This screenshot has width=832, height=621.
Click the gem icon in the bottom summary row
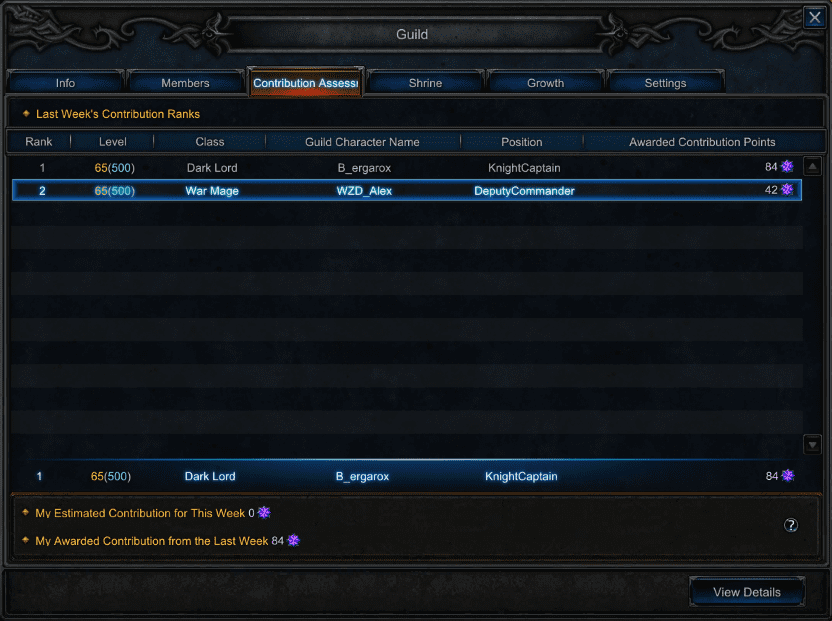pos(788,475)
